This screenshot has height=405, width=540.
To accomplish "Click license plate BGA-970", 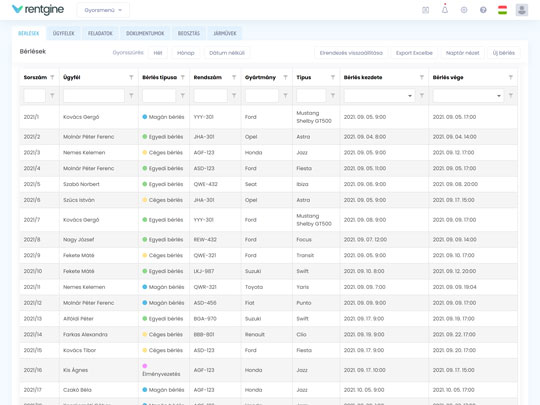I will click(x=205, y=319).
